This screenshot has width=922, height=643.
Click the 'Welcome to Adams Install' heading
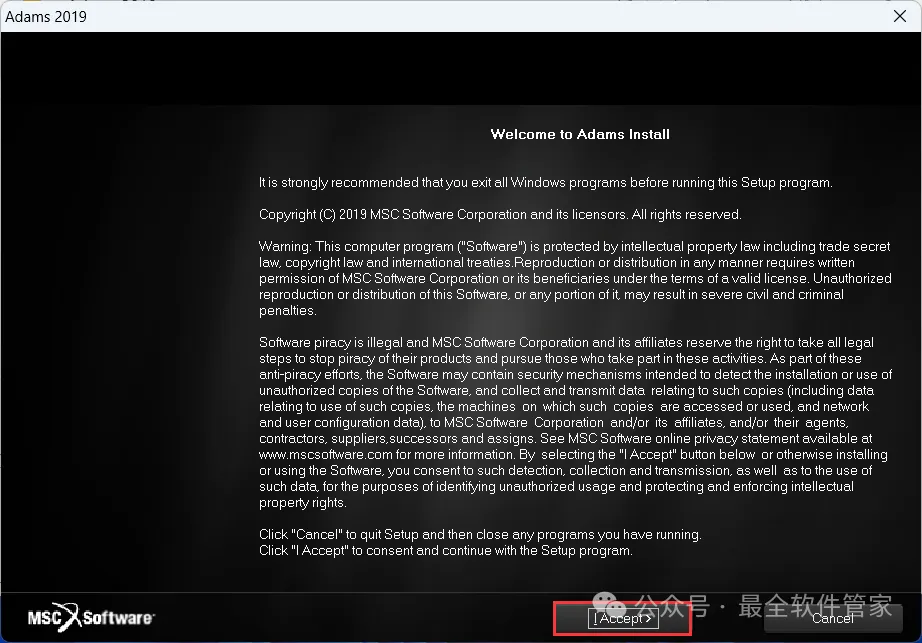[x=580, y=134]
